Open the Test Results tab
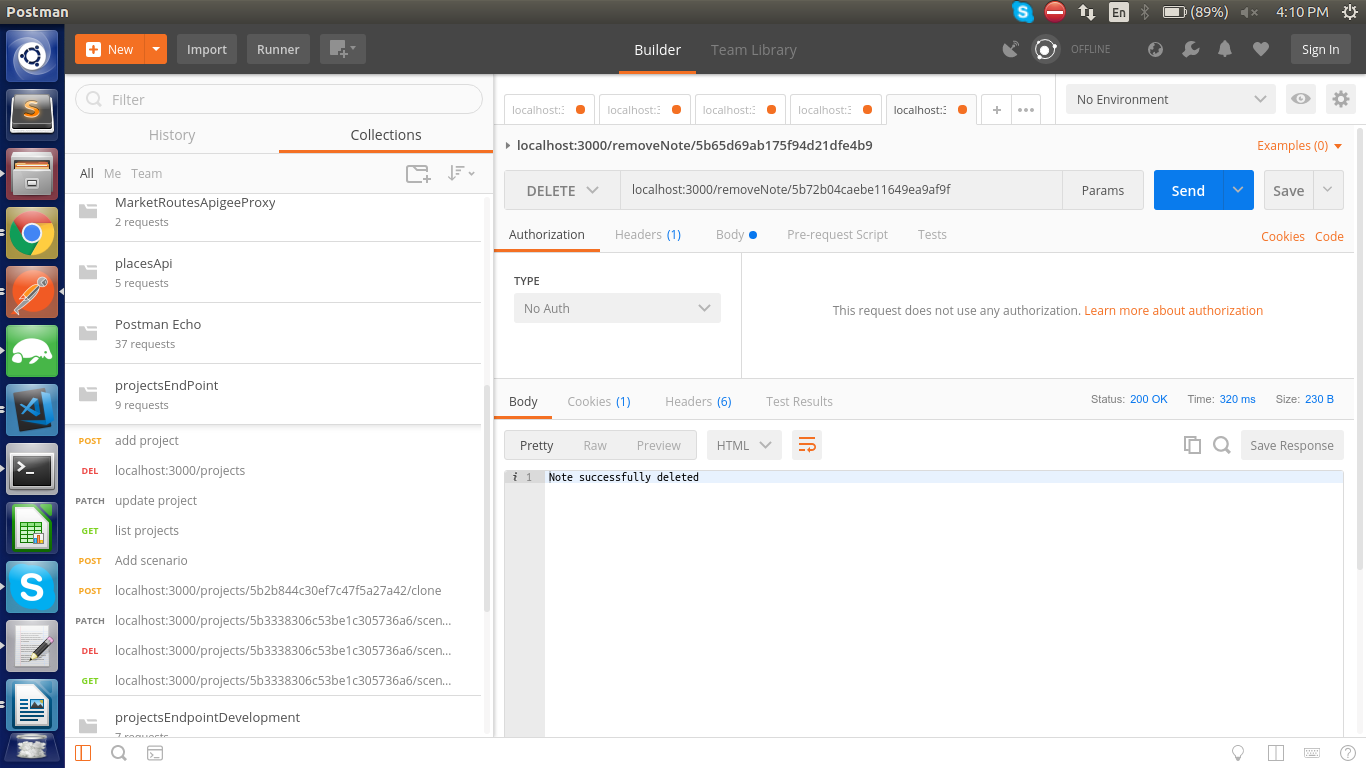1366x768 pixels. tap(799, 401)
